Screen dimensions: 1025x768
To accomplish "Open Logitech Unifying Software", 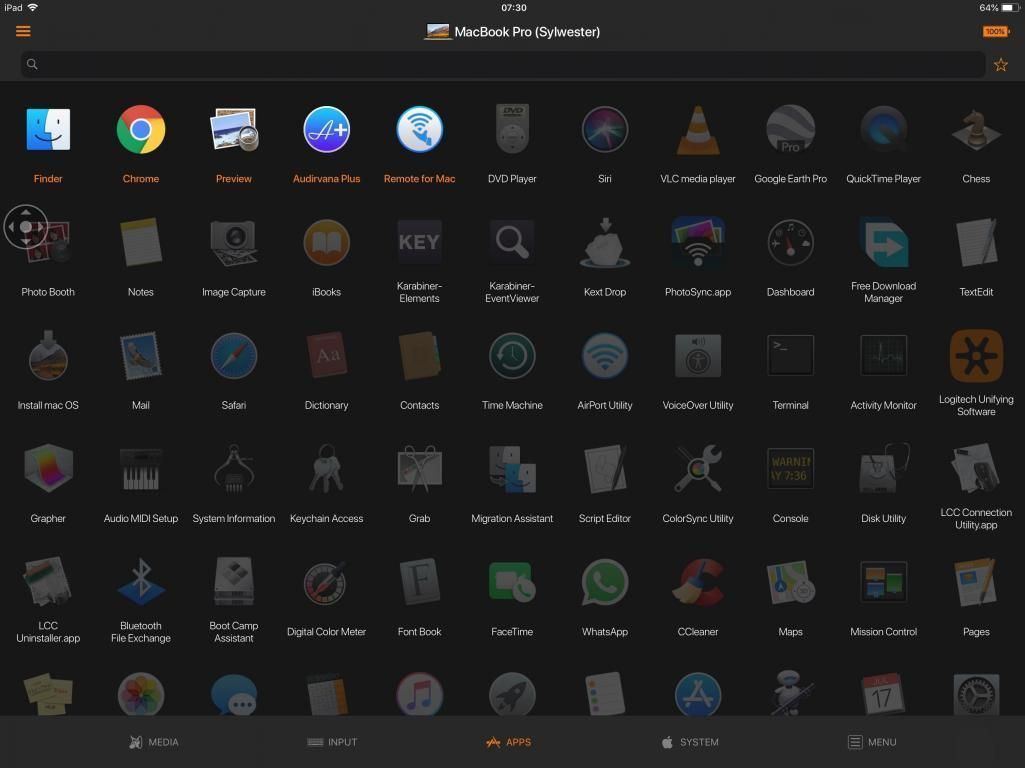I will (x=976, y=356).
